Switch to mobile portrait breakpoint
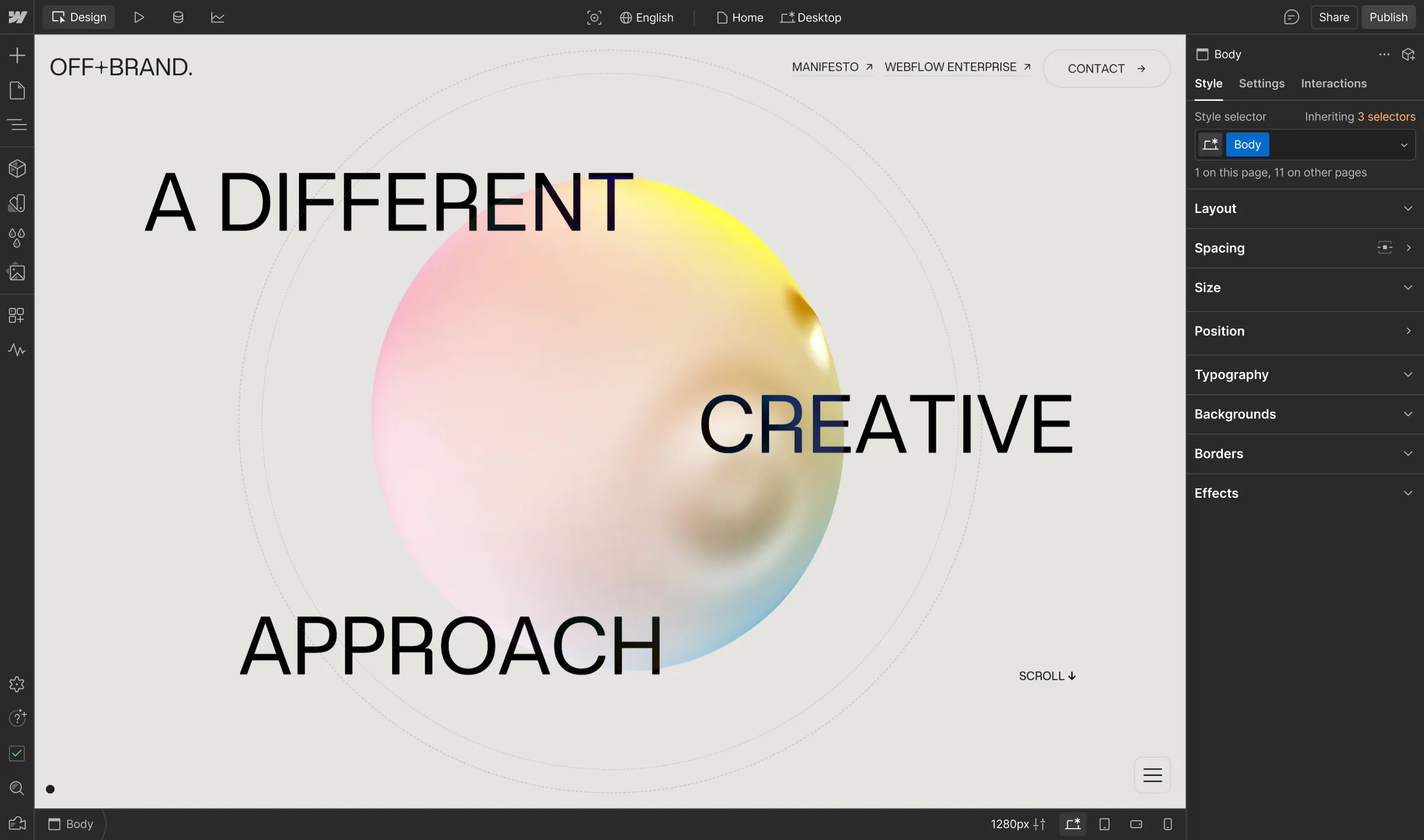Image resolution: width=1424 pixels, height=840 pixels. [x=1167, y=824]
